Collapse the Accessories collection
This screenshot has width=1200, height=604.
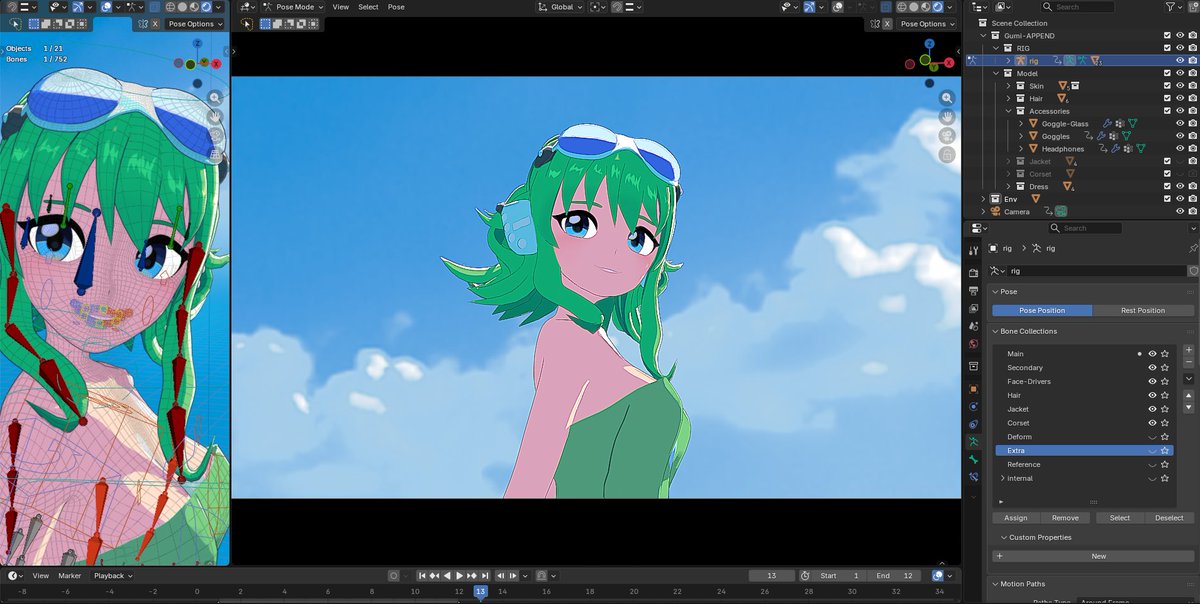click(x=1008, y=111)
